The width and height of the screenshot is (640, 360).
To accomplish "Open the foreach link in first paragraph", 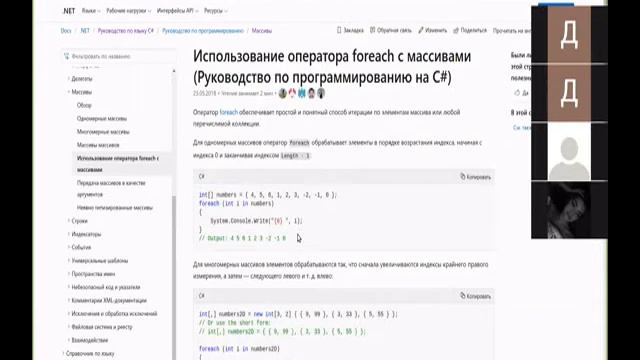I will pyautogui.click(x=229, y=112).
